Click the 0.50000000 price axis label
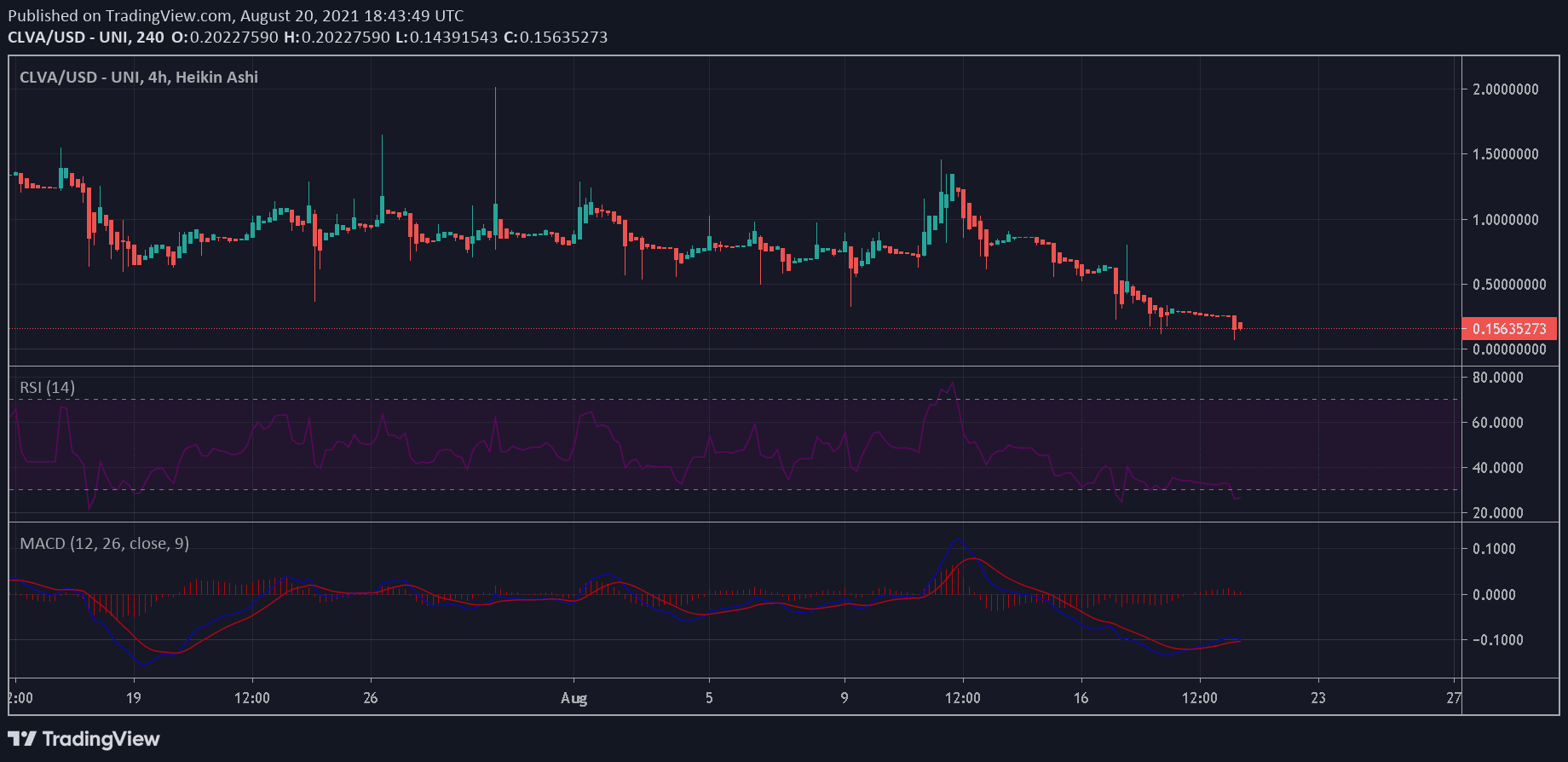This screenshot has width=1568, height=762. [x=1508, y=285]
